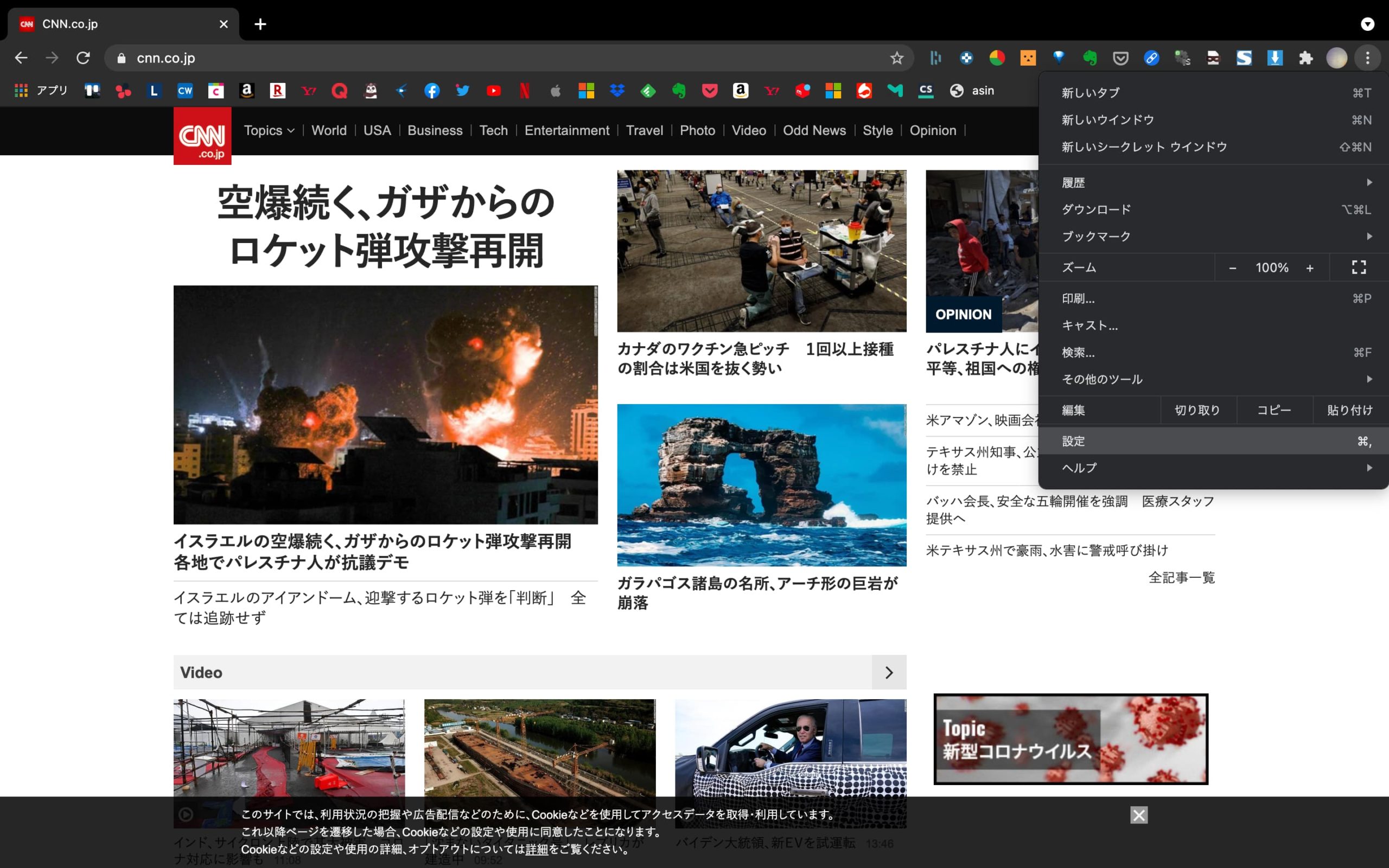Open the Rakuten R bookmark
This screenshot has height=868, width=1389.
click(x=277, y=91)
